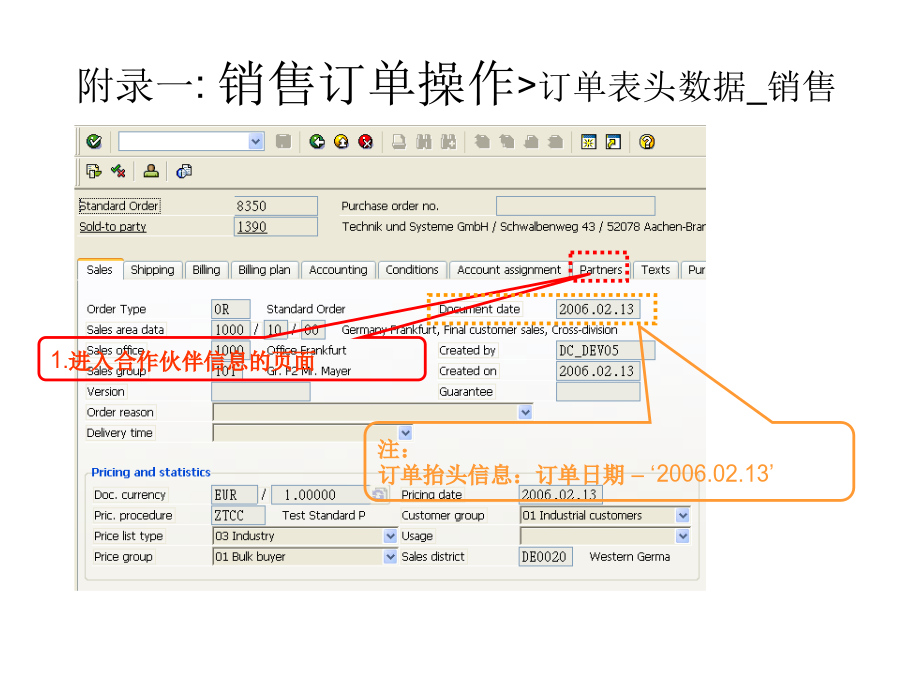This screenshot has width=900, height=675.
Task: Click the Western Germa district description
Action: tap(630, 557)
